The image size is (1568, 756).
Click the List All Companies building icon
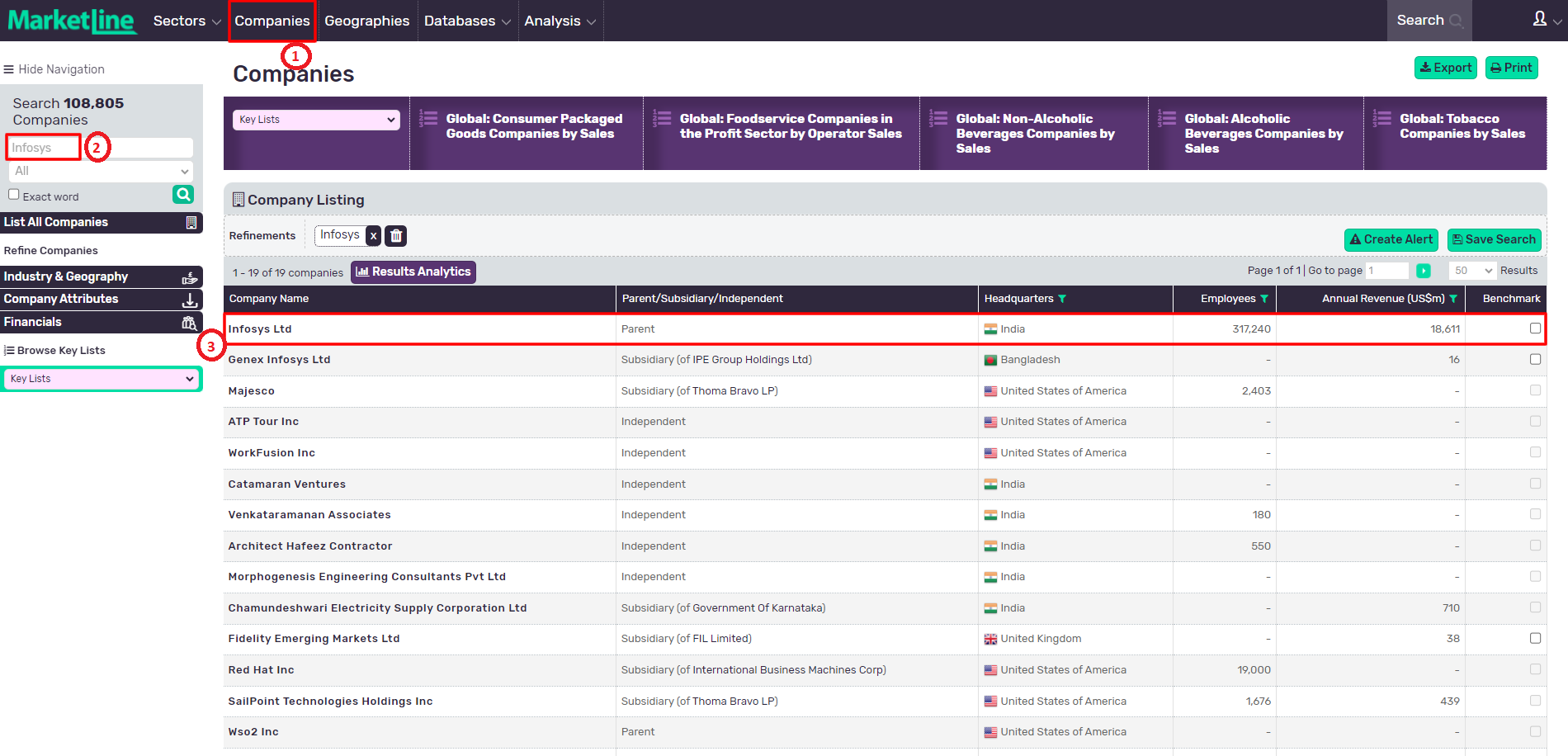coord(191,223)
